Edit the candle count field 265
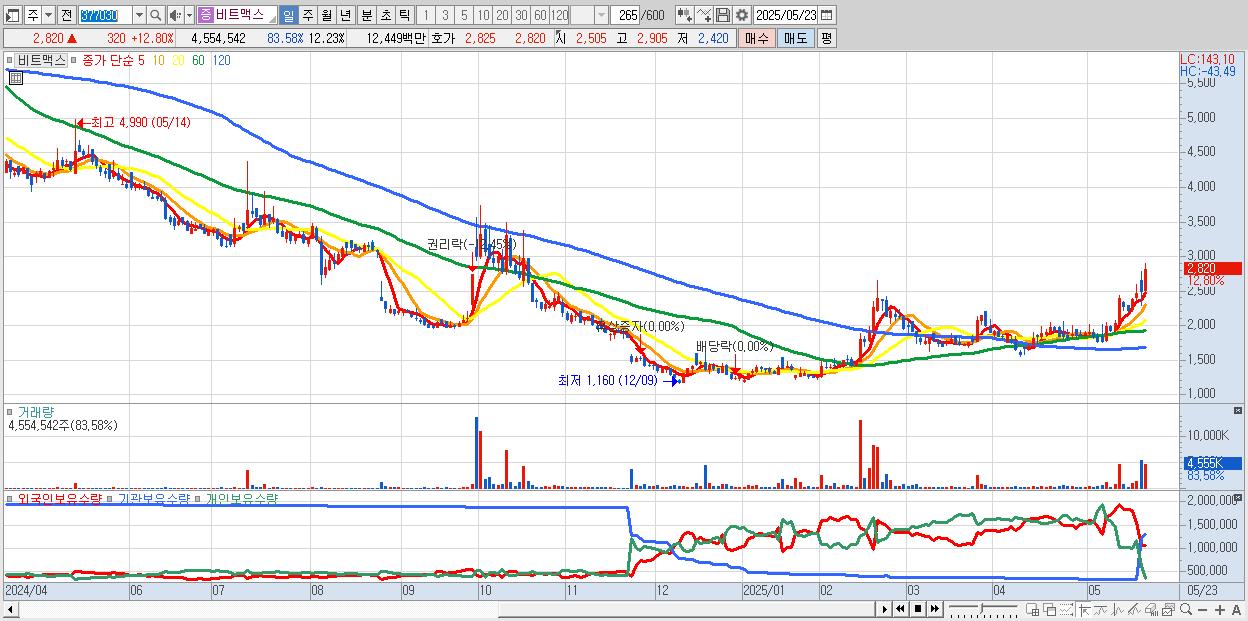1248x621 pixels. [x=625, y=15]
